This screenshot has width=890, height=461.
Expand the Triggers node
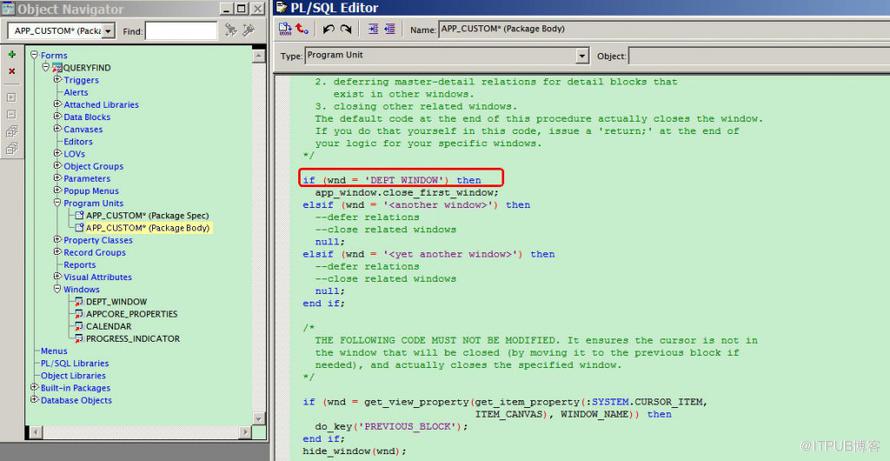coord(57,79)
